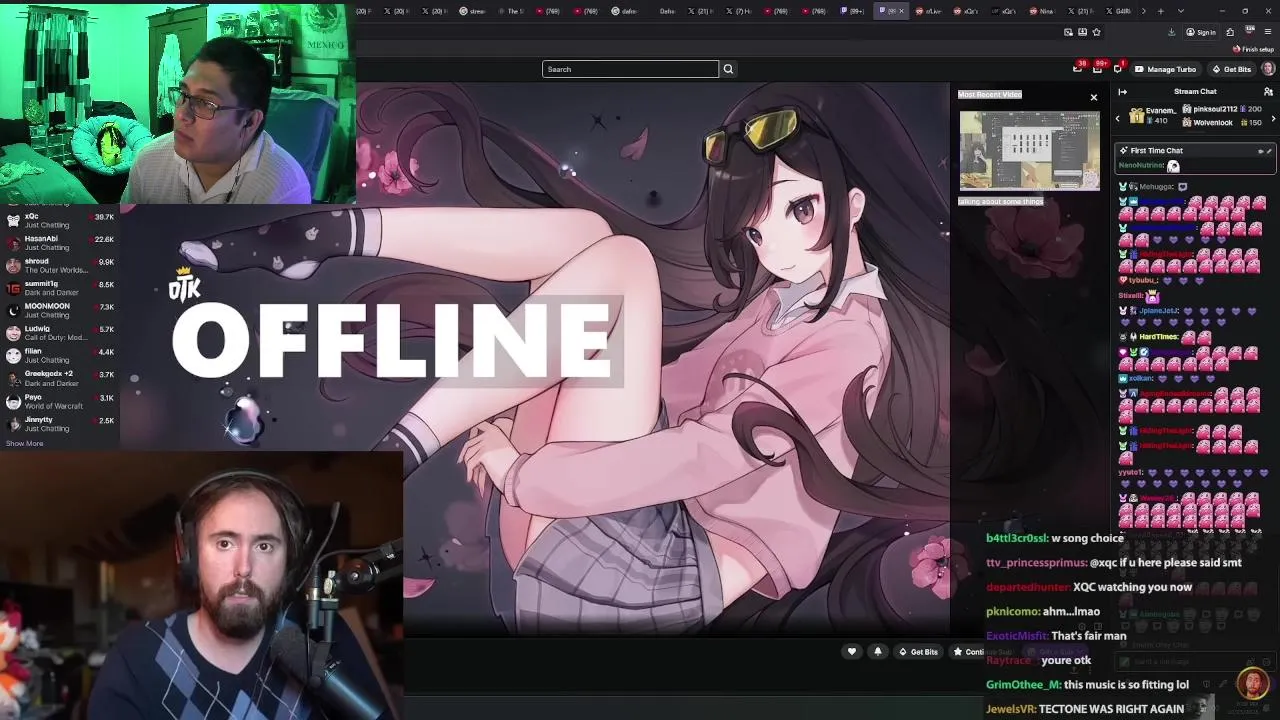The width and height of the screenshot is (1280, 720).
Task: Click NanoNutrine username in chat
Action: (x=1141, y=165)
